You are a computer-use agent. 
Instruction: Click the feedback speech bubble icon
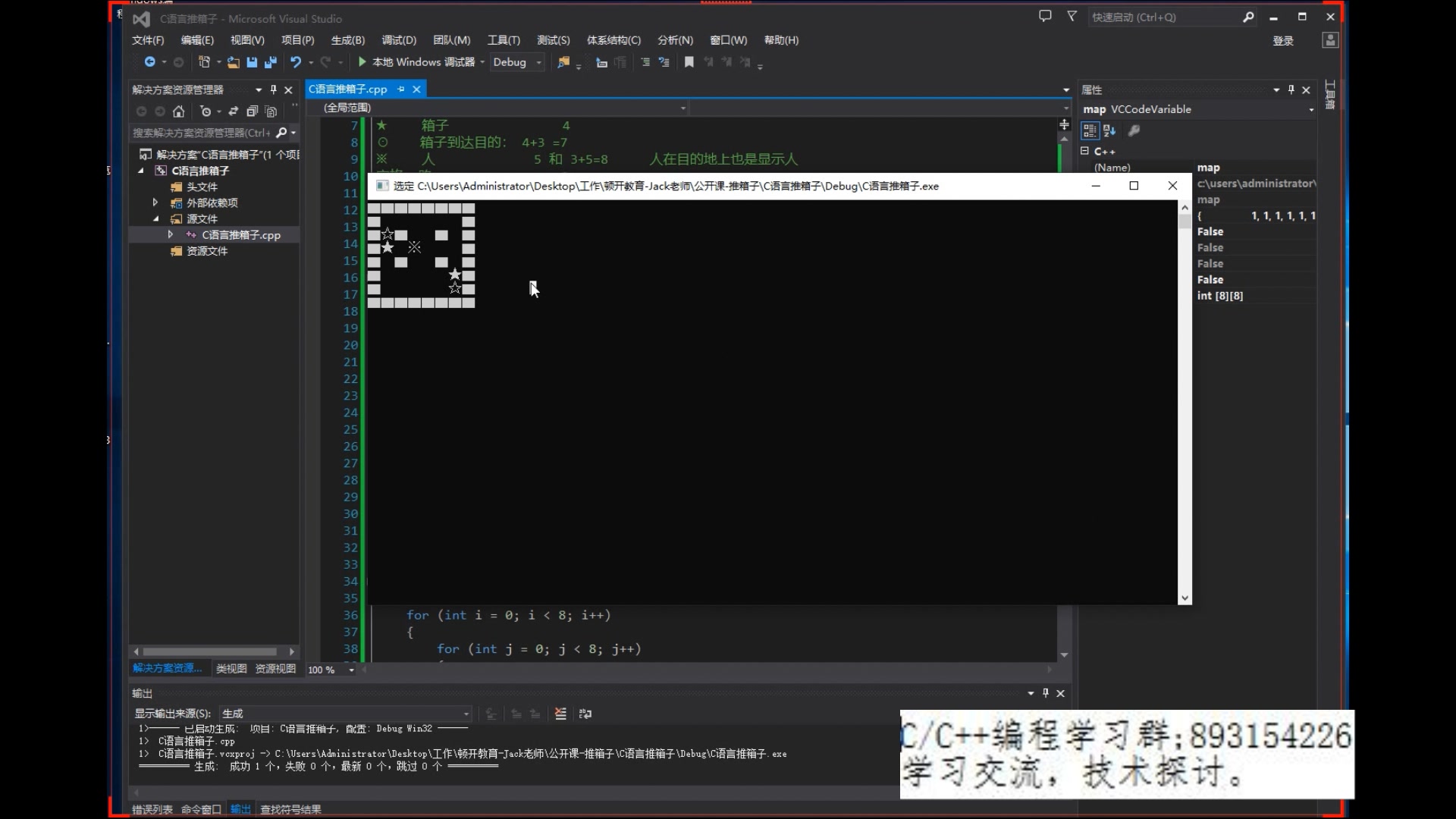click(1045, 17)
